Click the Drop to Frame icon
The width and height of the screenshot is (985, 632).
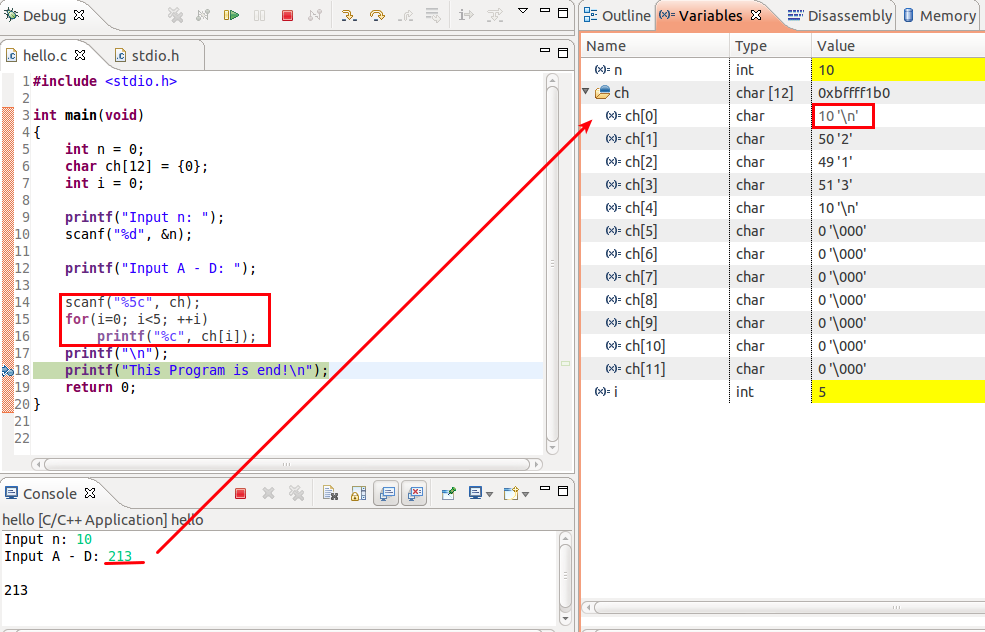tap(433, 15)
